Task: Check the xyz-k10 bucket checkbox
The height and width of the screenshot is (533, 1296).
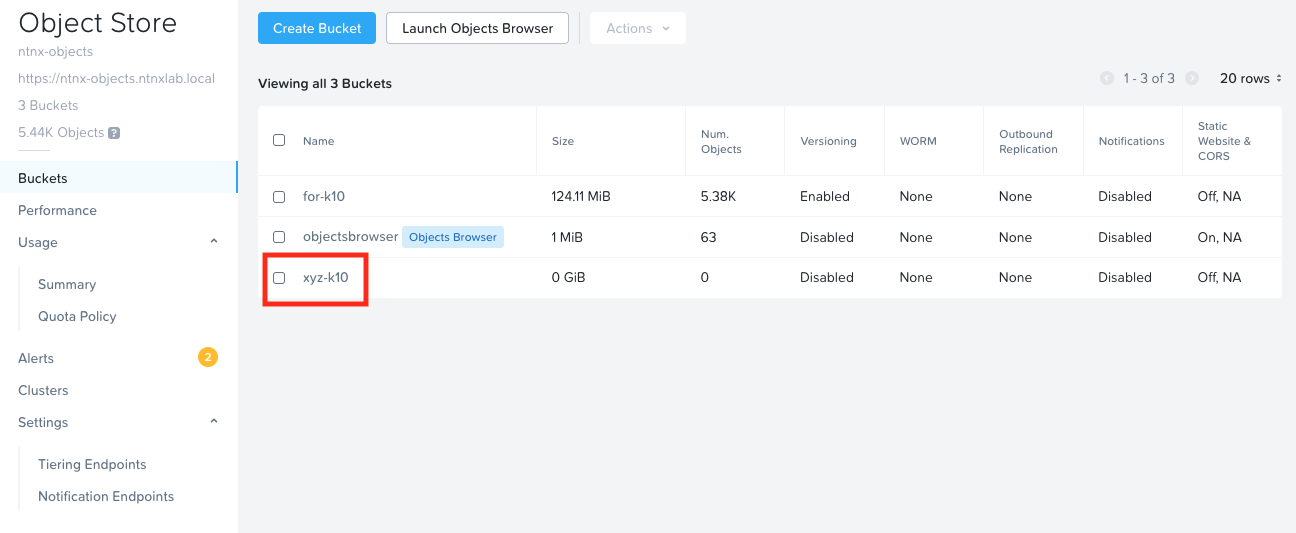Action: [279, 277]
